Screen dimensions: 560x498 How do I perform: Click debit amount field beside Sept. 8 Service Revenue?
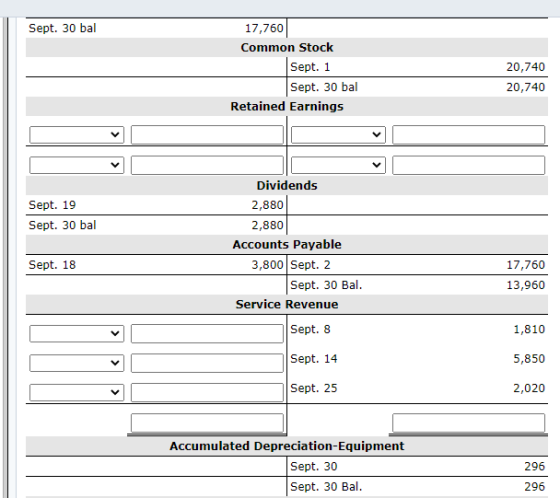click(x=207, y=333)
